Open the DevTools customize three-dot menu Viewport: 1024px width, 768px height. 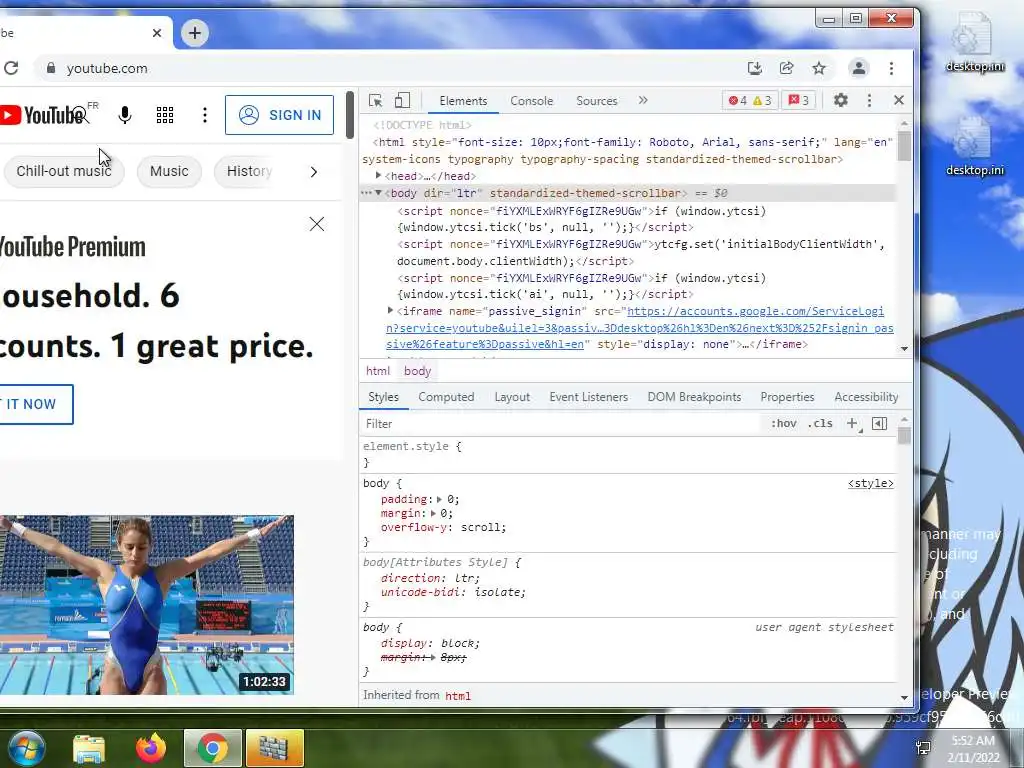(869, 100)
